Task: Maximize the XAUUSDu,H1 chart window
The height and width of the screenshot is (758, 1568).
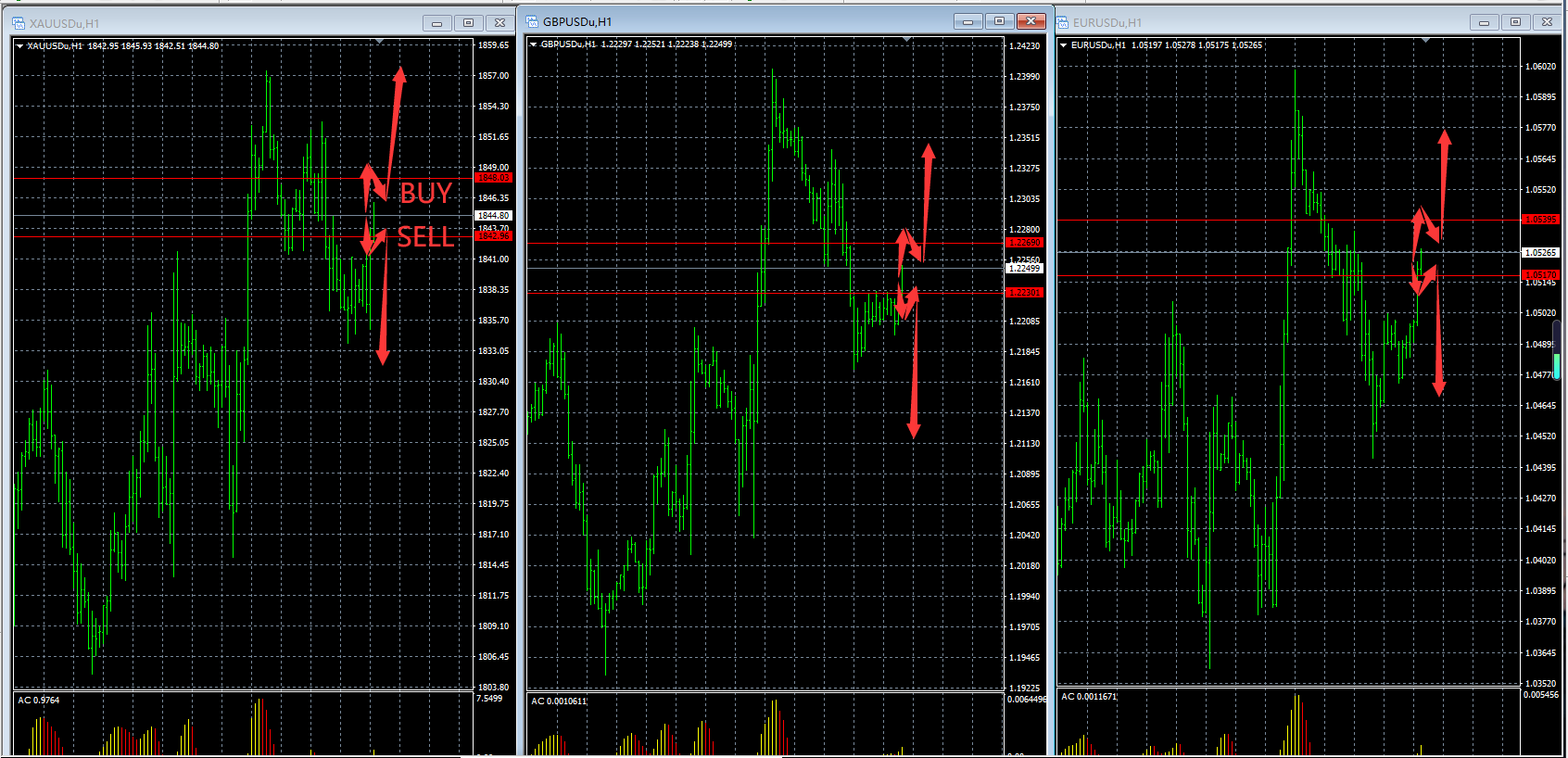Action: pyautogui.click(x=468, y=23)
